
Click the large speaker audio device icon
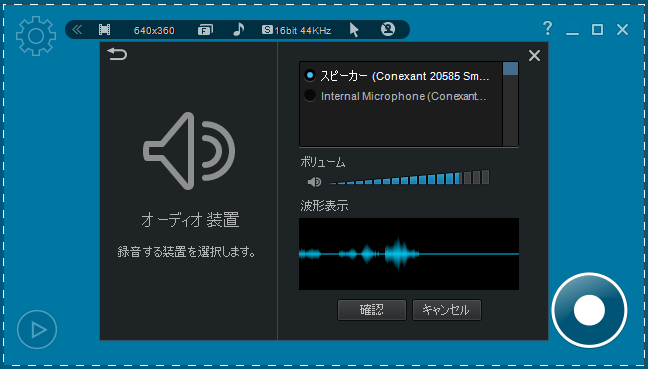(189, 151)
